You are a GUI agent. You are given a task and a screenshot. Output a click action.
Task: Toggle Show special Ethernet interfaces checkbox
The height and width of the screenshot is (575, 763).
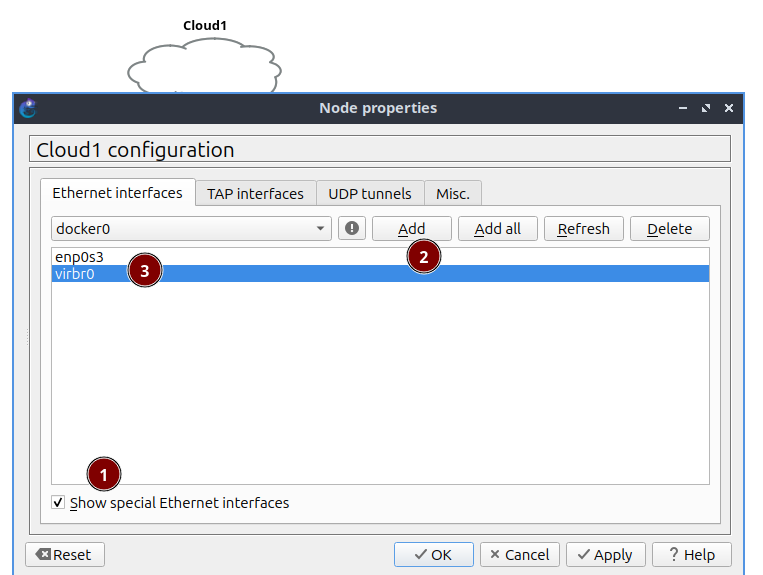[x=59, y=503]
